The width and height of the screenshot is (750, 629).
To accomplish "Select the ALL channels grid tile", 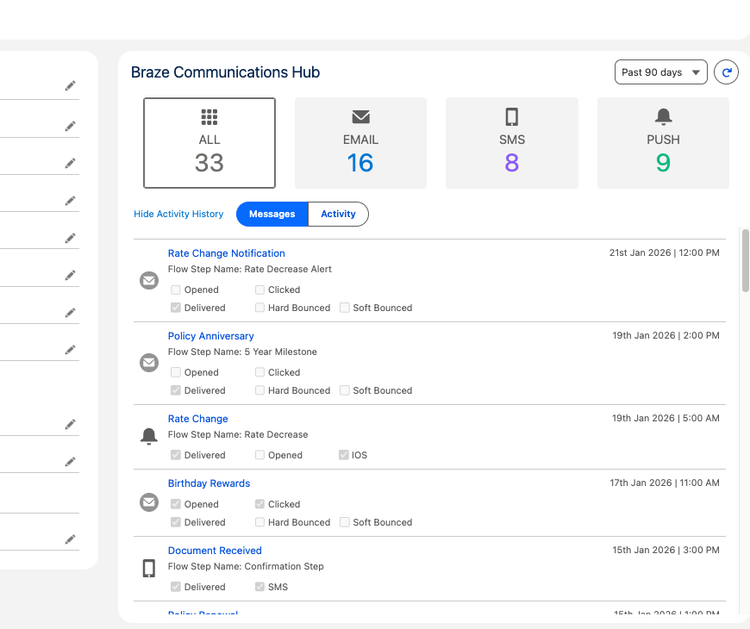I will click(x=209, y=143).
